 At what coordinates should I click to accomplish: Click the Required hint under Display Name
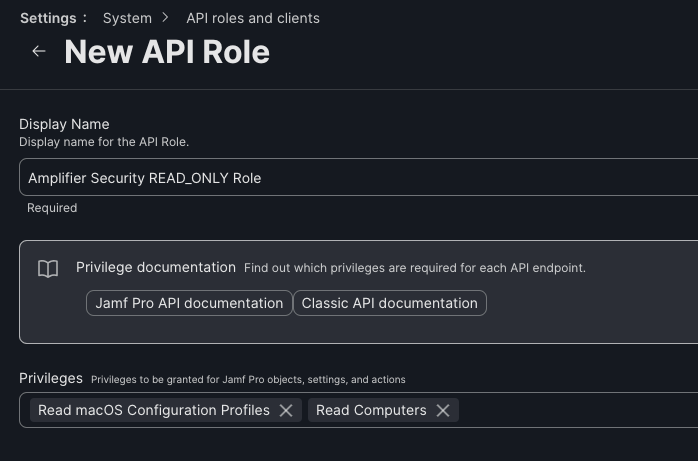tap(52, 208)
